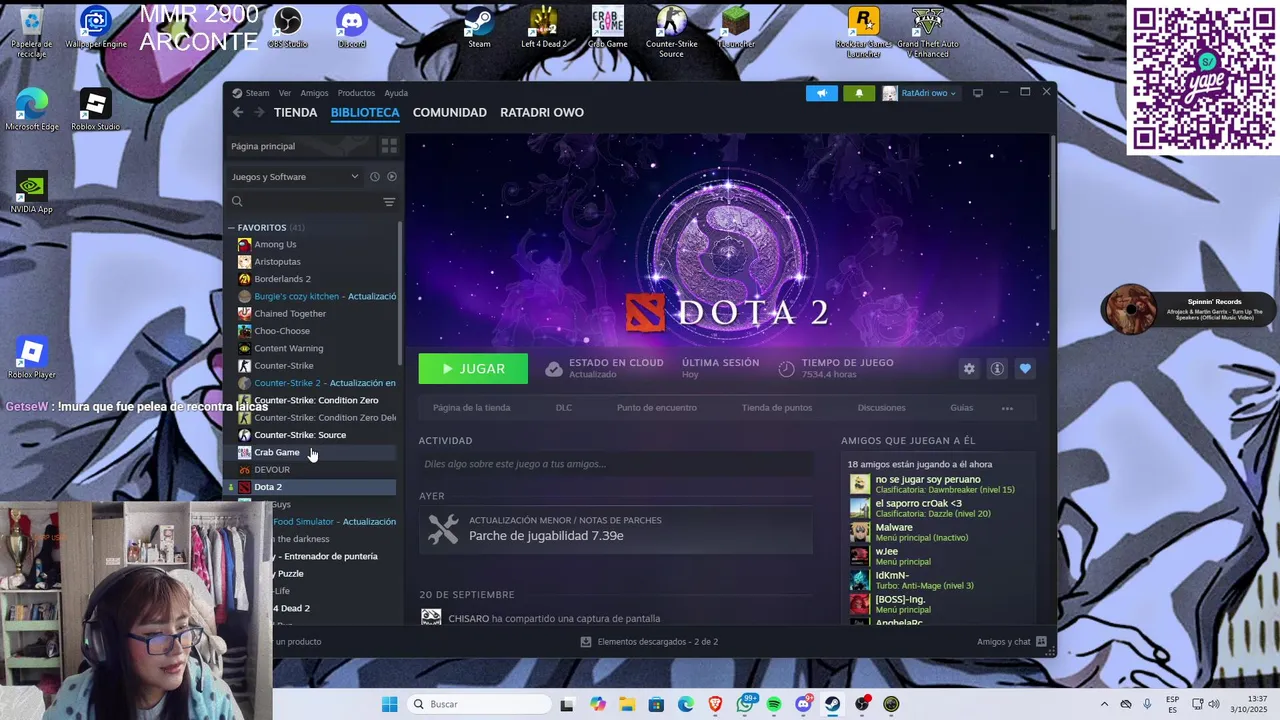This screenshot has height=720, width=1280.
Task: Switch to the TIENDA tab
Action: pyautogui.click(x=295, y=112)
